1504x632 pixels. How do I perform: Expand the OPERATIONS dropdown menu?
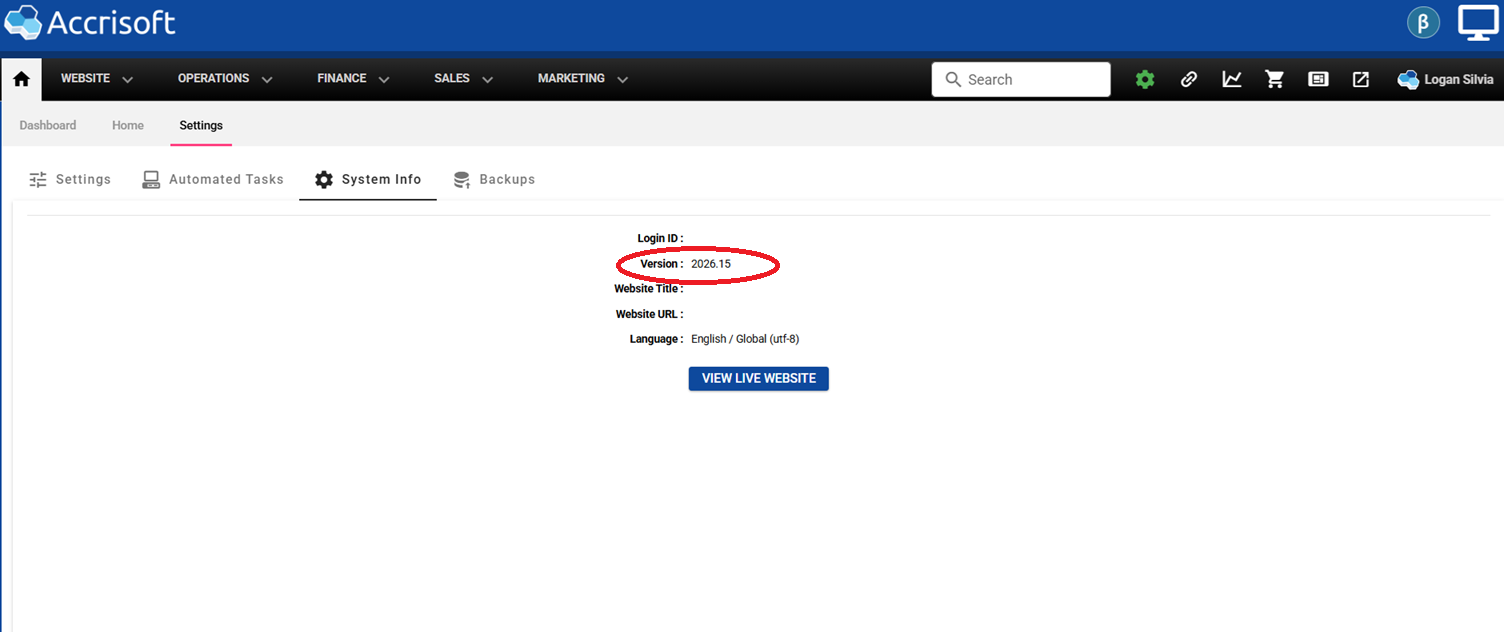tap(225, 79)
